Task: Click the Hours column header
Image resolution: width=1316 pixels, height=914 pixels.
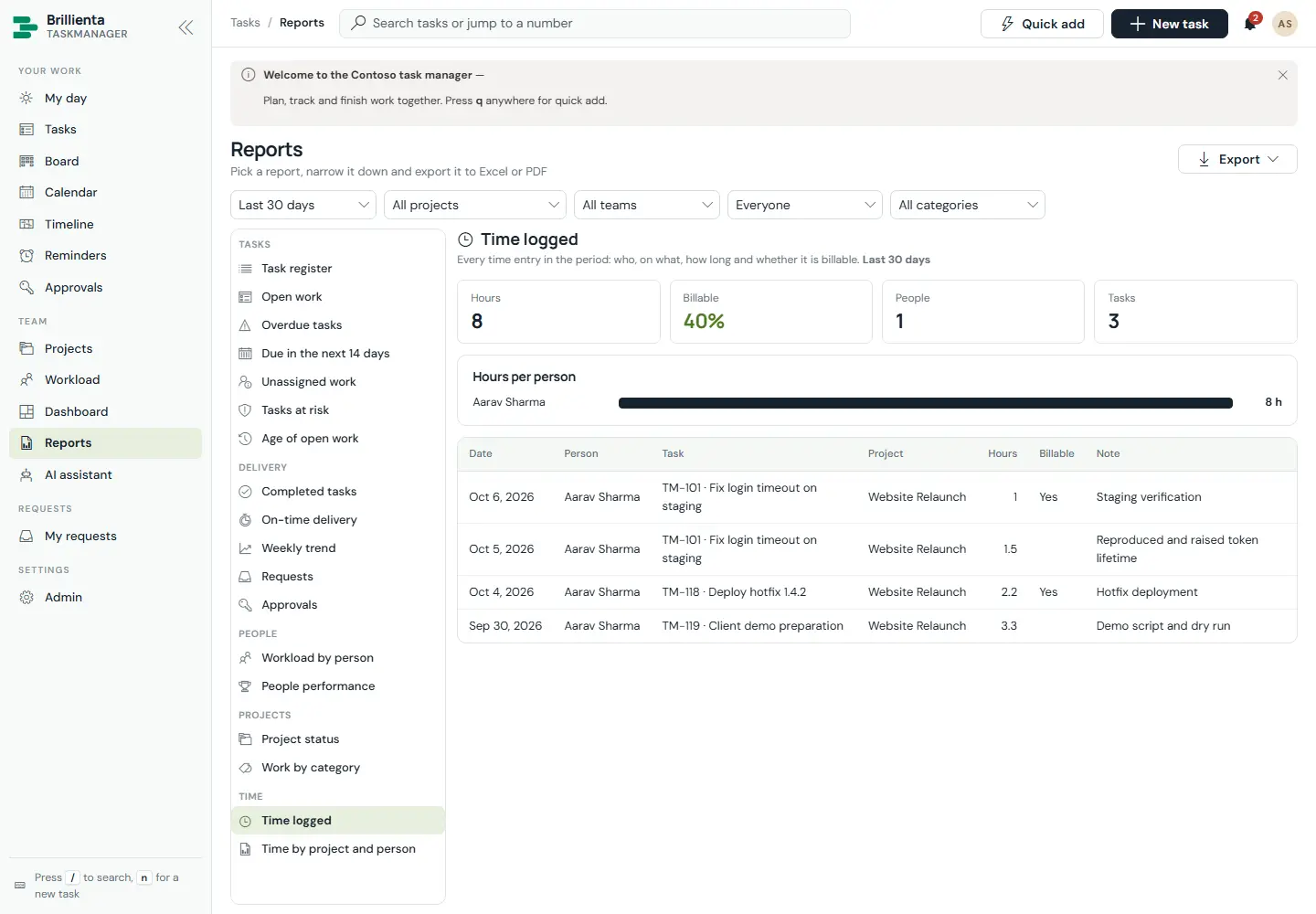Action: [1003, 453]
